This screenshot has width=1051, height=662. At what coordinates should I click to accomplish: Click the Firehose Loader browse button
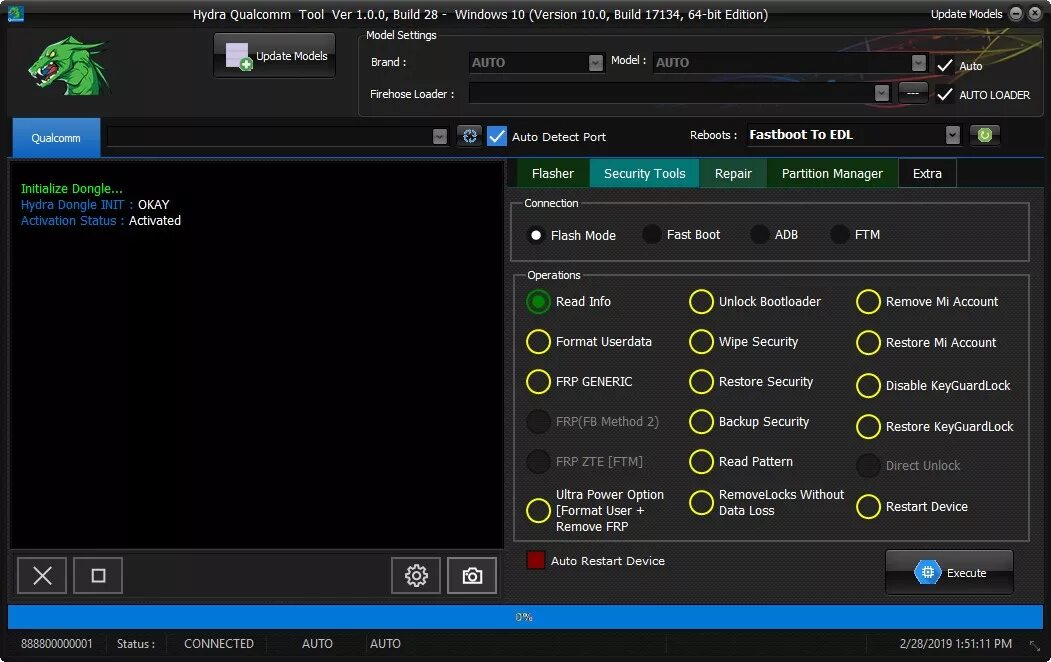(913, 93)
